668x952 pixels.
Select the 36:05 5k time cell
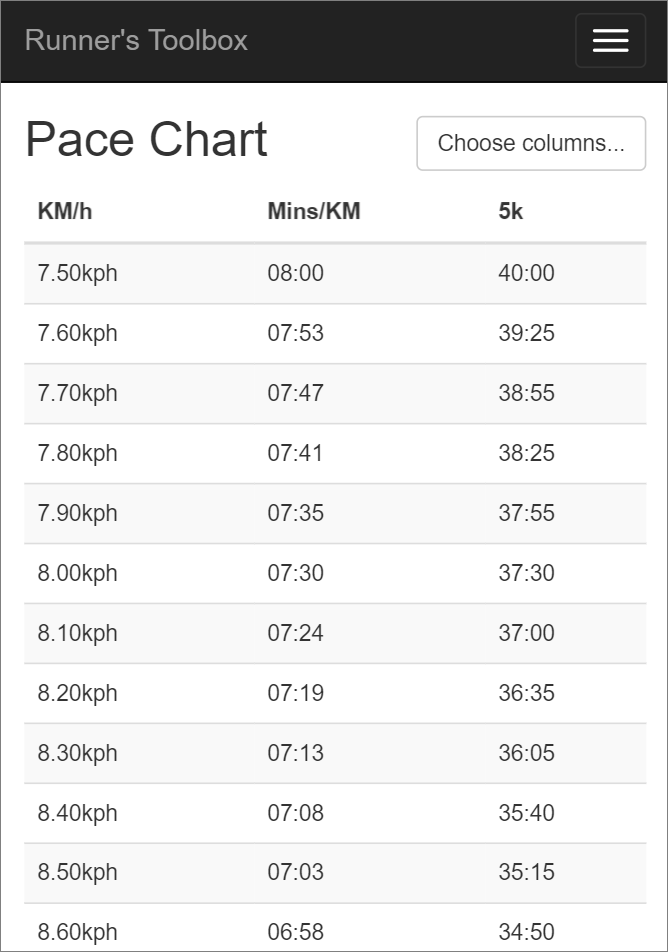click(x=526, y=753)
